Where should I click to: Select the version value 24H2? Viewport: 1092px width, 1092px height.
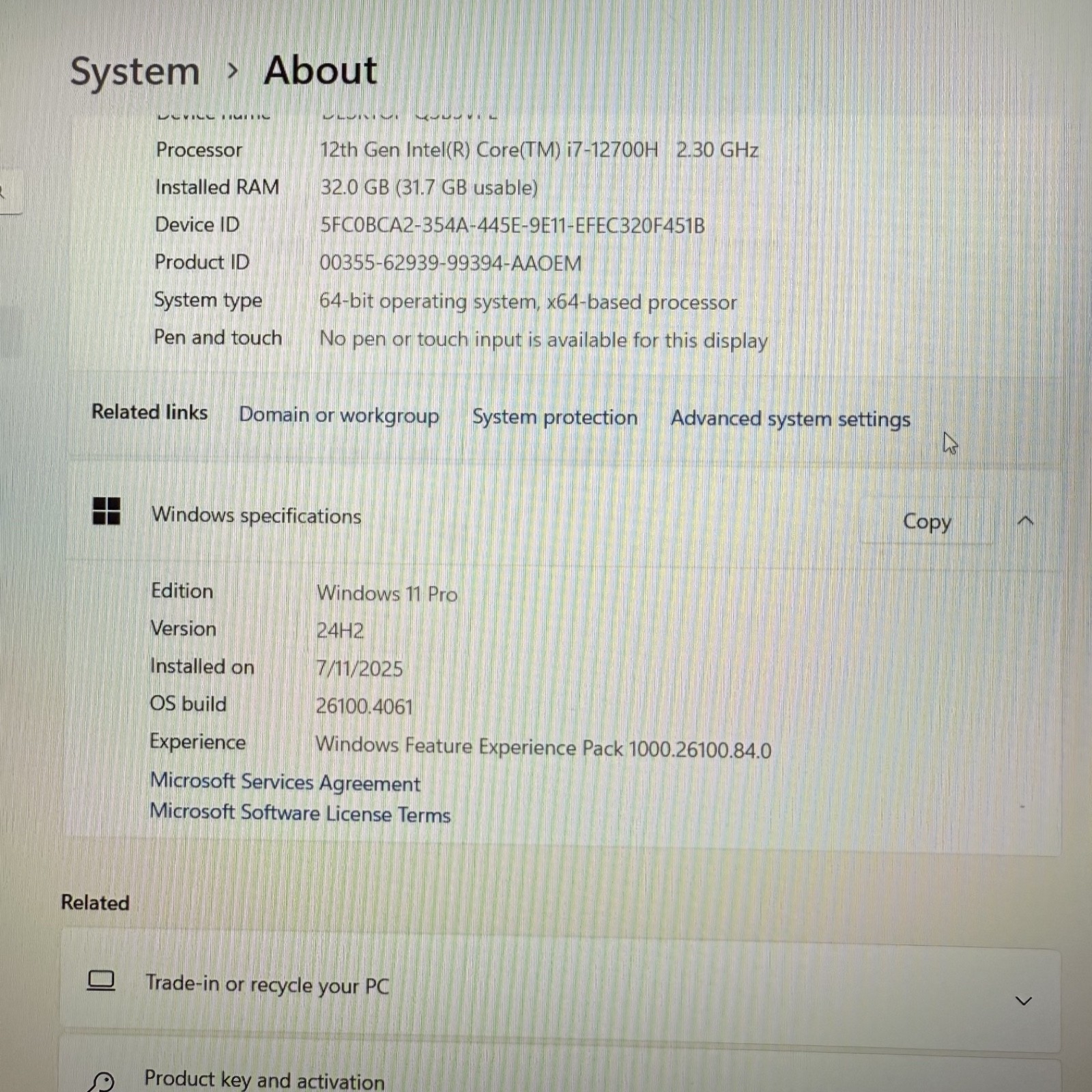(340, 631)
